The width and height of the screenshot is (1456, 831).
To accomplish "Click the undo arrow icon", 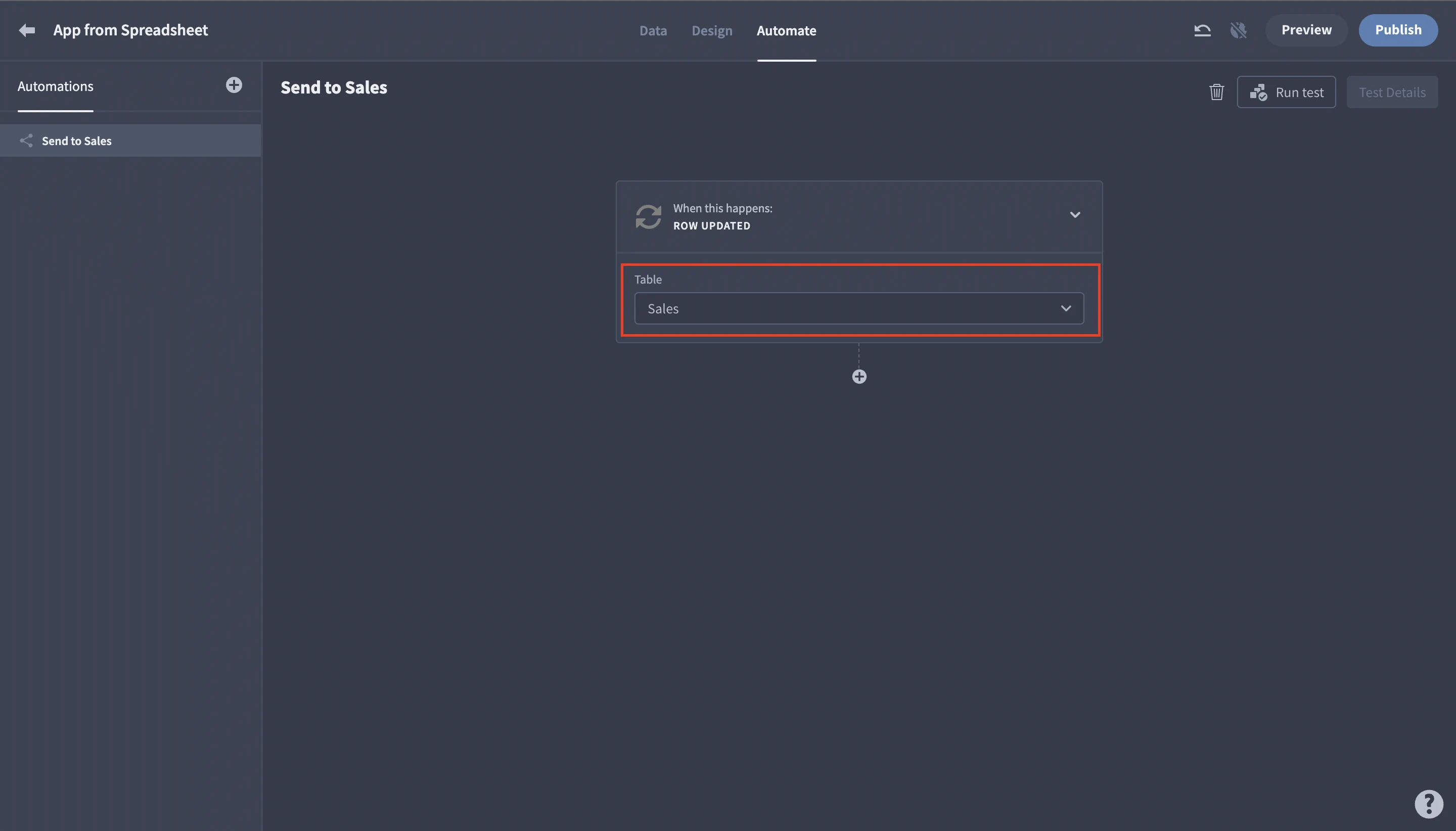I will point(1202,30).
